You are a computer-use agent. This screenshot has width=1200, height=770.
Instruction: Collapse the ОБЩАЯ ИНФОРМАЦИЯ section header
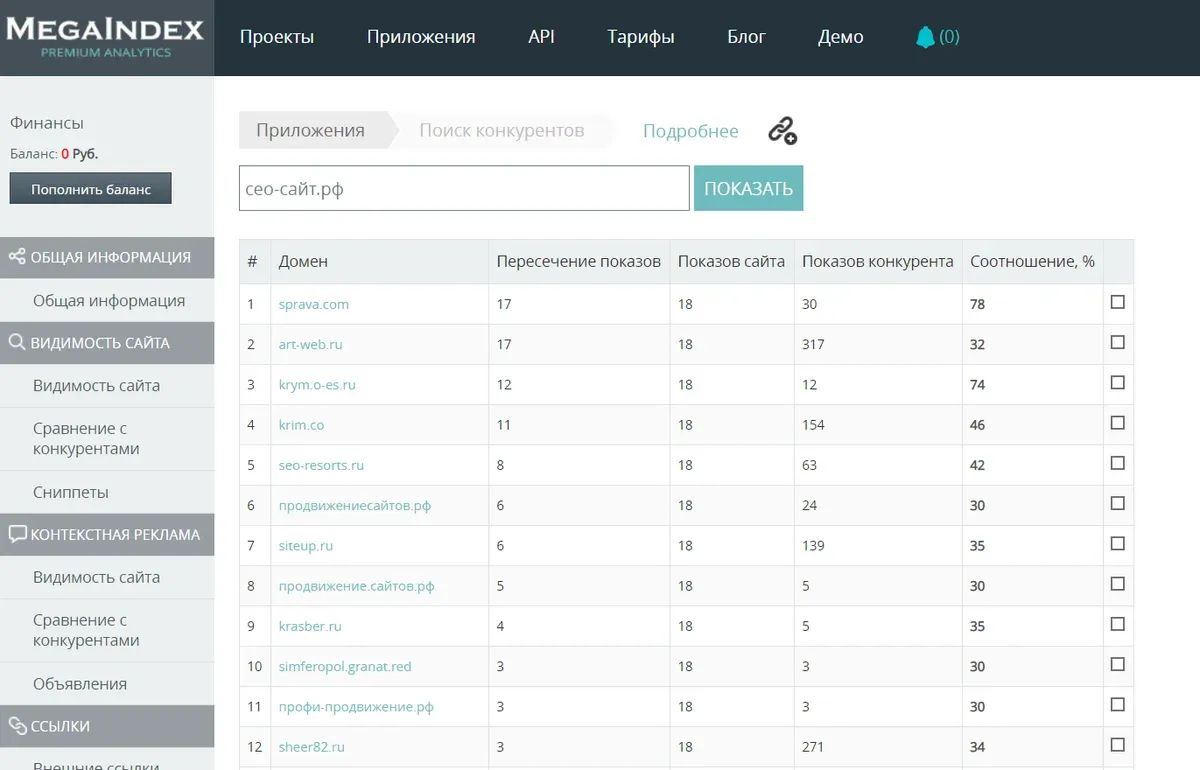(107, 257)
